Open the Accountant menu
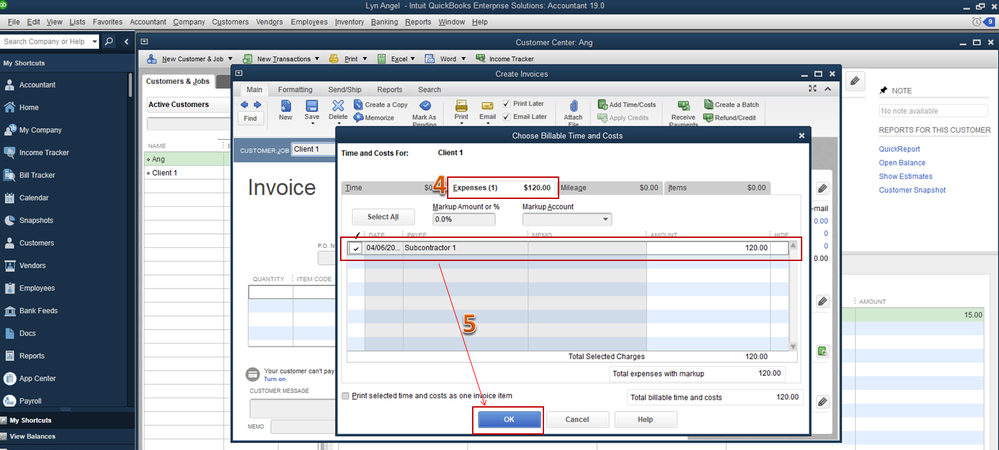This screenshot has width=999, height=450. (x=148, y=22)
